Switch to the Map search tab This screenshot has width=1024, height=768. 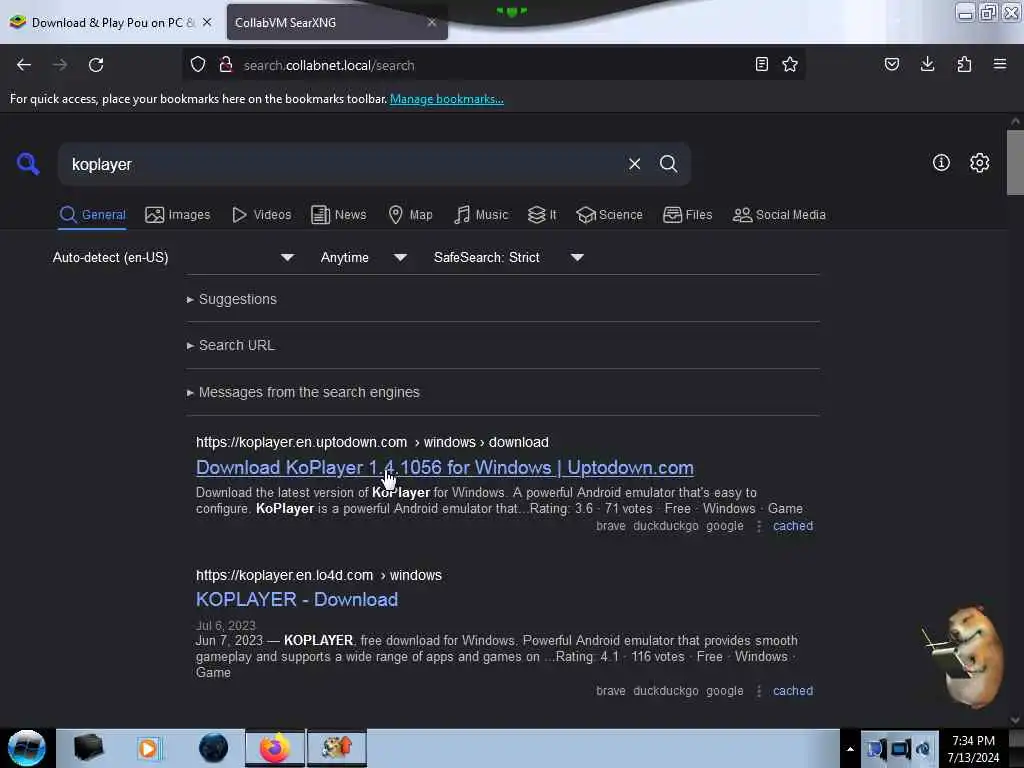(x=410, y=215)
